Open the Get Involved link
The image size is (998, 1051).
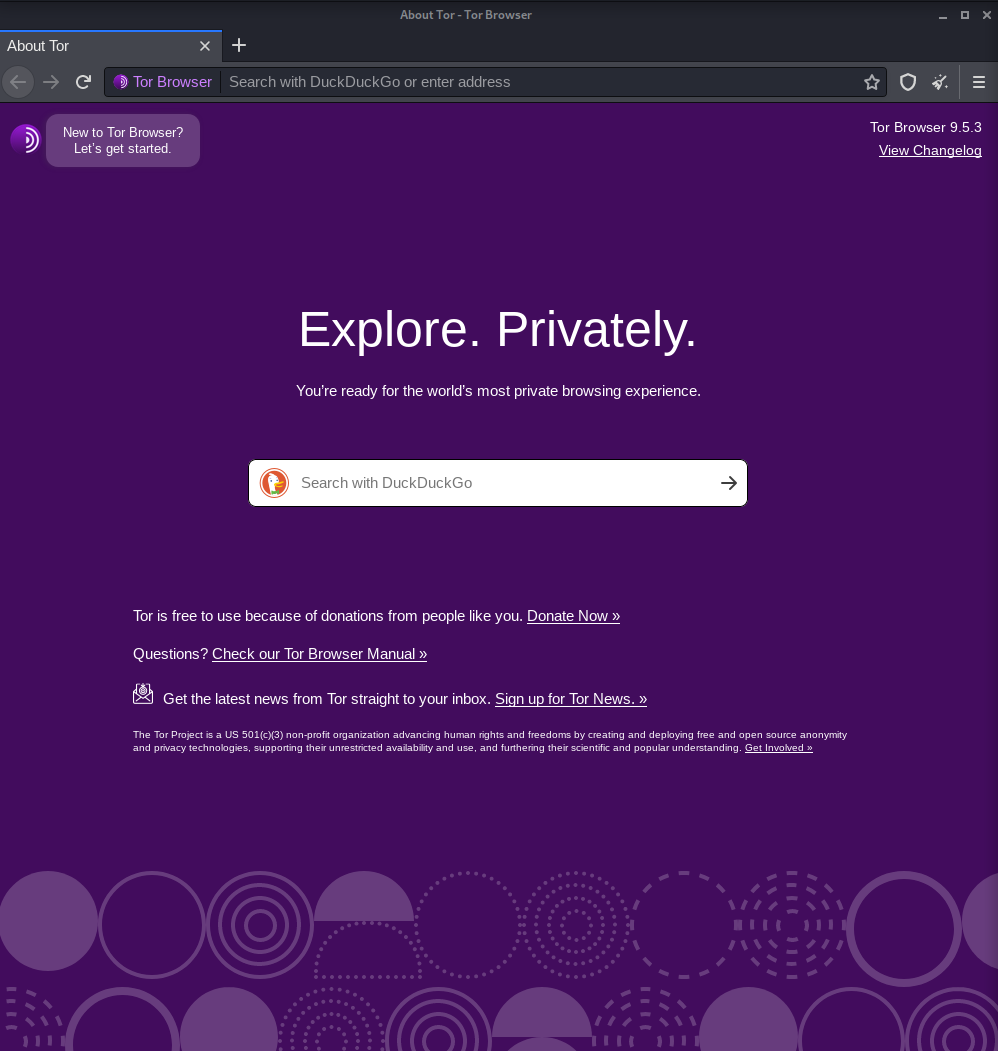point(778,748)
